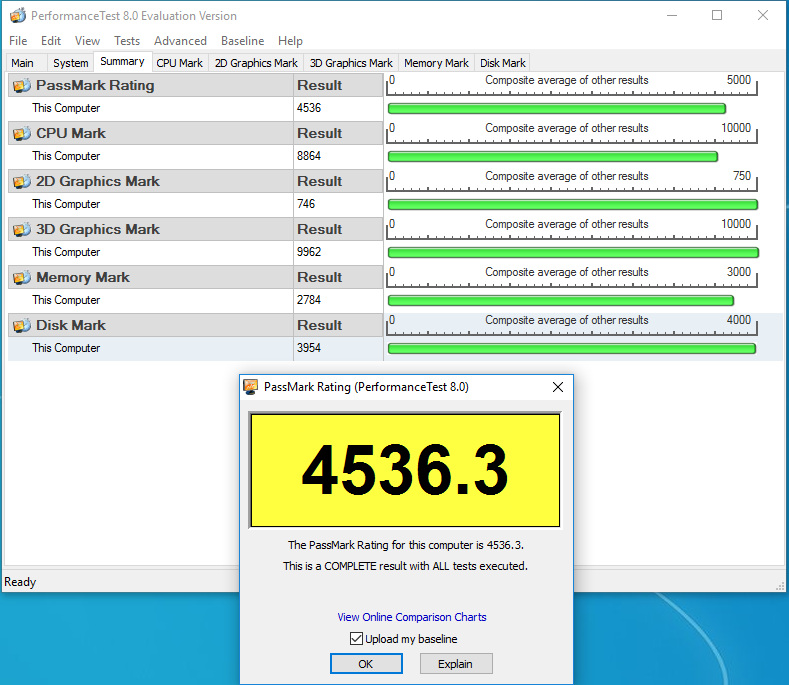Open the Tests menu
The image size is (789, 685).
pos(127,41)
